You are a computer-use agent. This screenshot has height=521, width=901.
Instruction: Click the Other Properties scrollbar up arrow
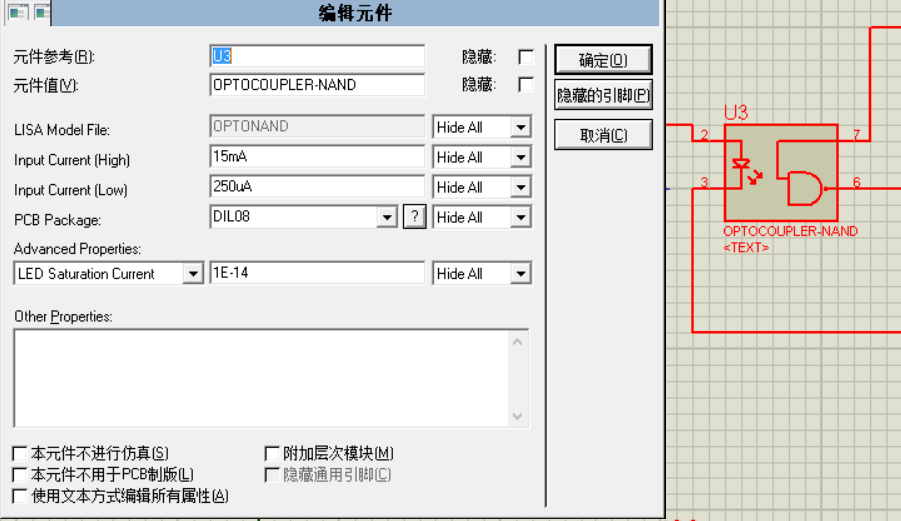click(517, 342)
